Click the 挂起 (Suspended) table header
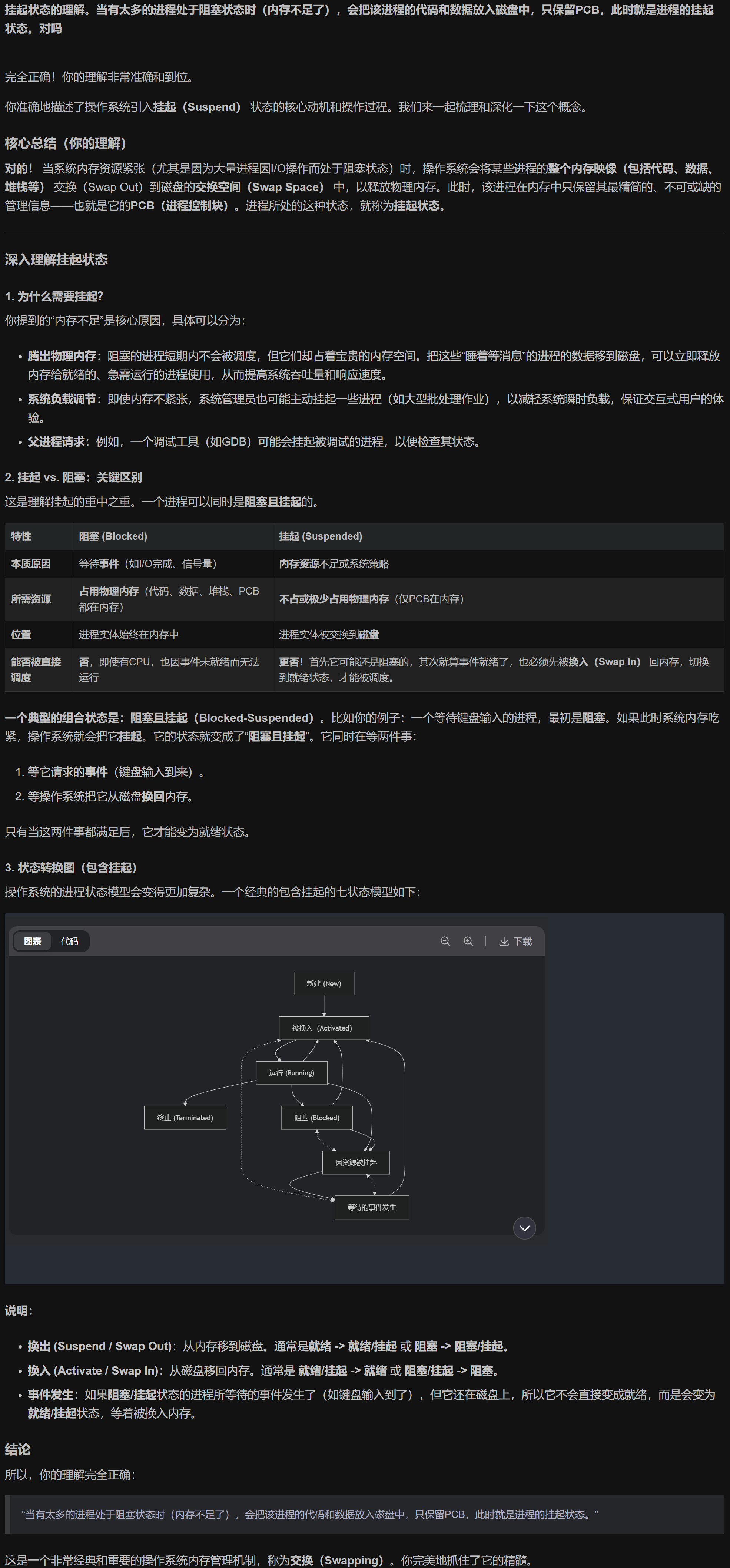This screenshot has height=1568, width=730. (321, 536)
